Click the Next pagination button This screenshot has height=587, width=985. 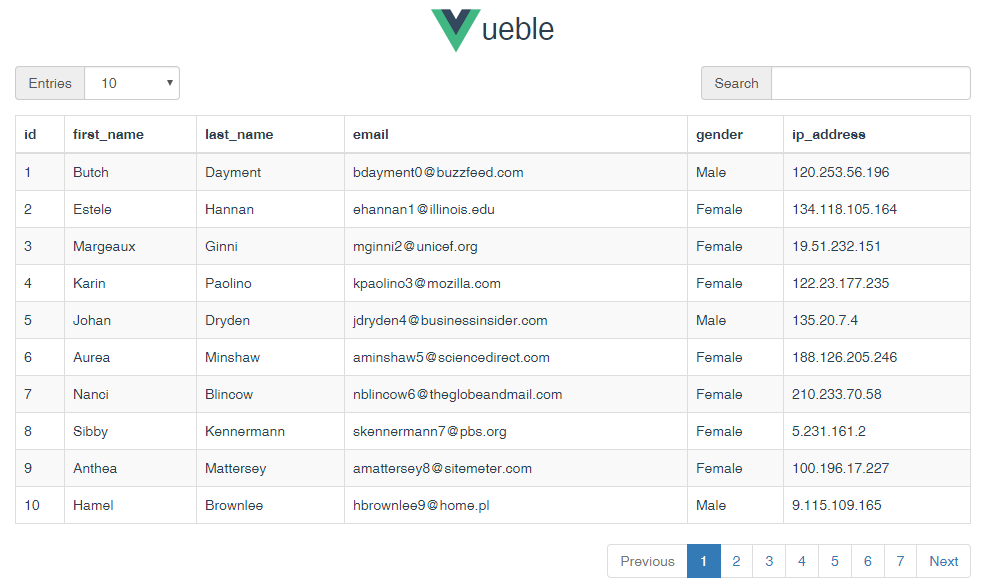tap(944, 561)
